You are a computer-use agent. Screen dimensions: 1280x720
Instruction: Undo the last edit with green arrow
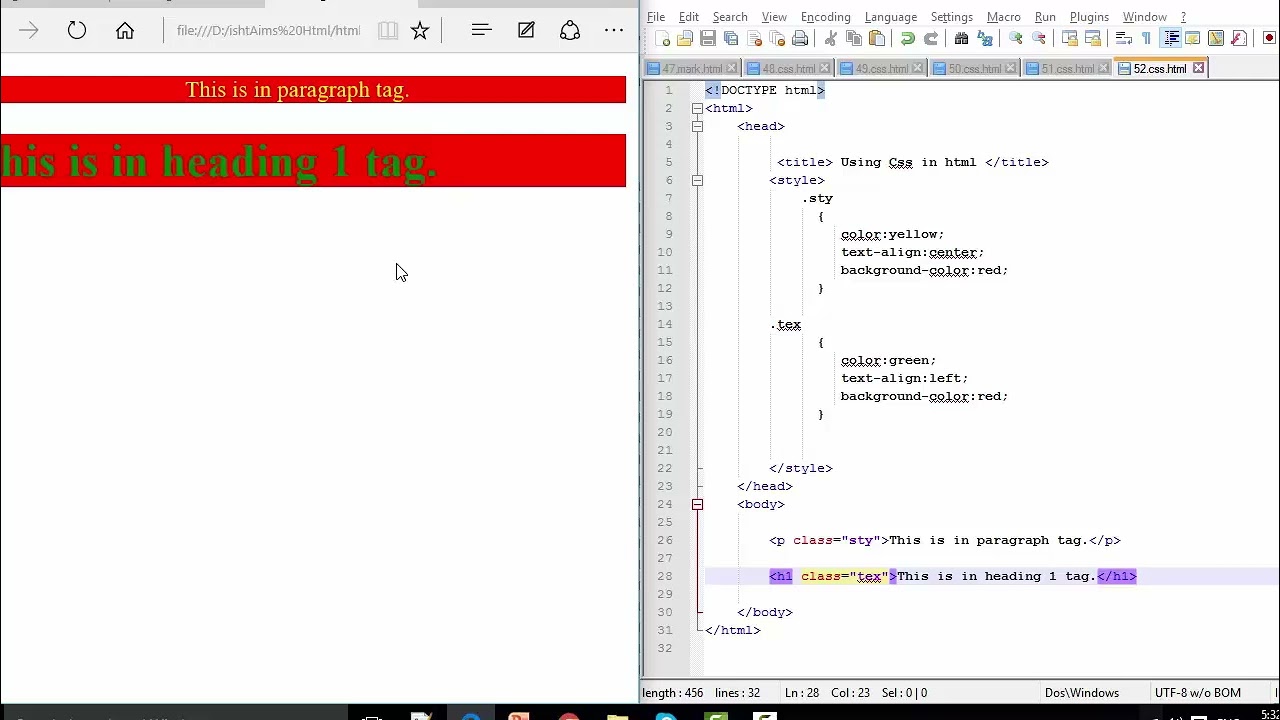coord(907,38)
